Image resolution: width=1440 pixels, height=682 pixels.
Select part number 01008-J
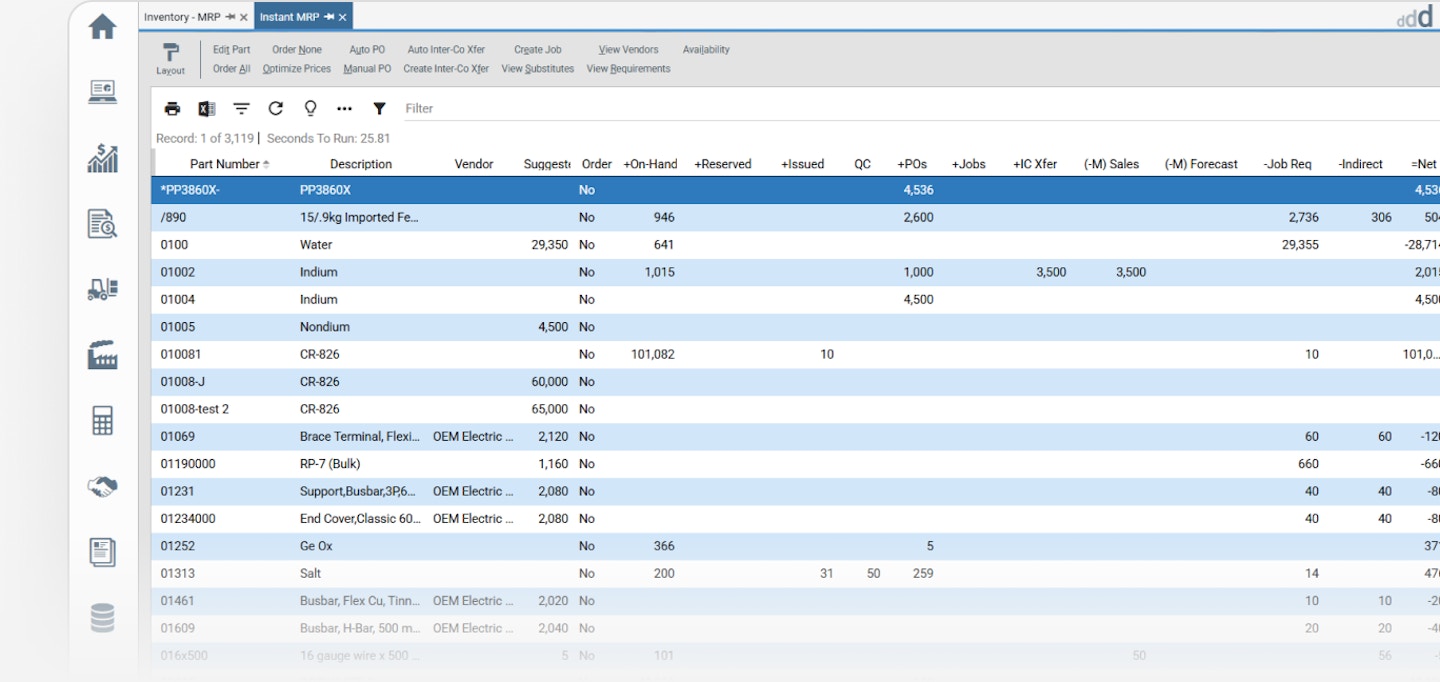click(183, 382)
